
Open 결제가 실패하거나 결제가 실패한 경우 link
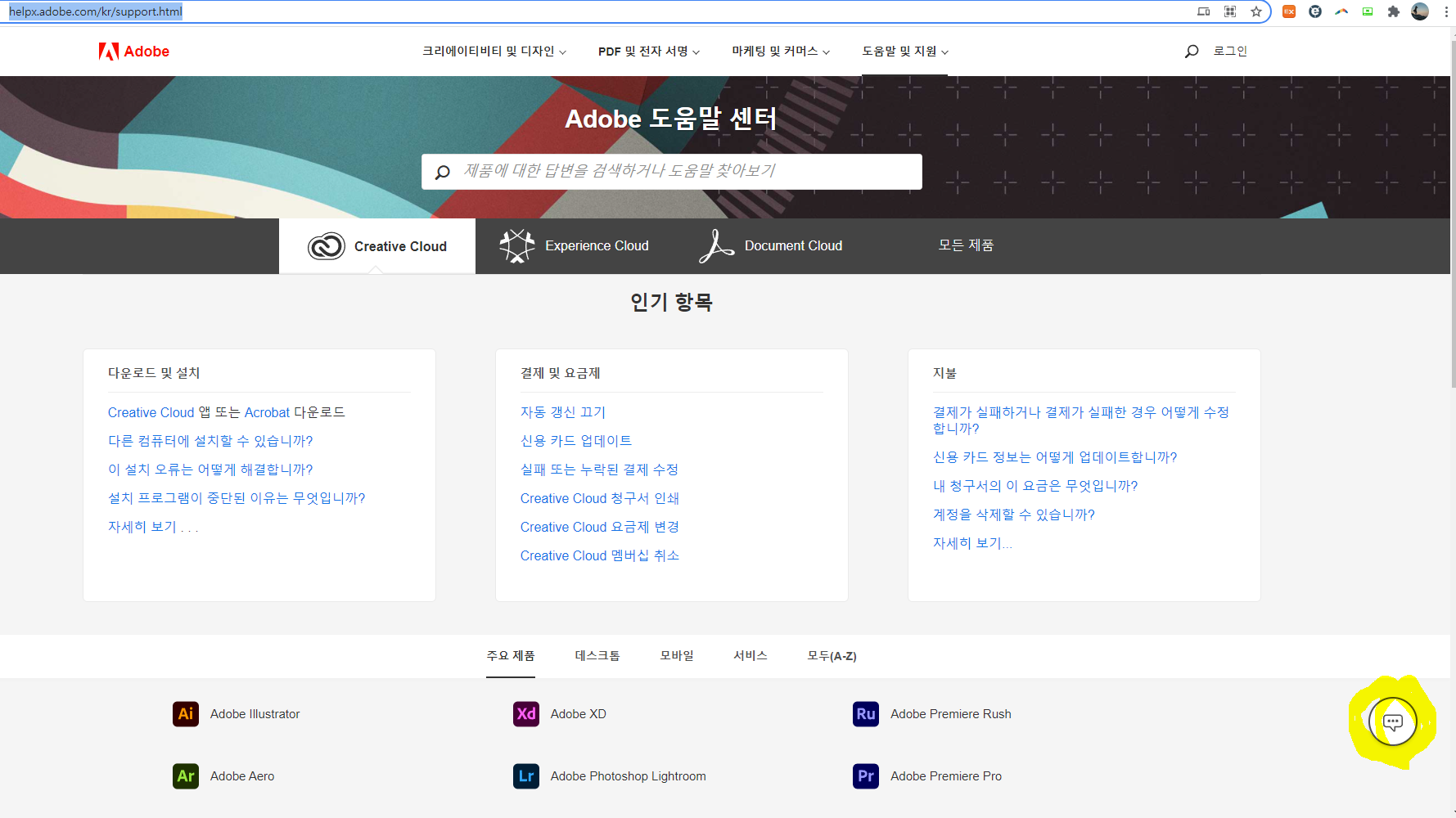click(1081, 420)
